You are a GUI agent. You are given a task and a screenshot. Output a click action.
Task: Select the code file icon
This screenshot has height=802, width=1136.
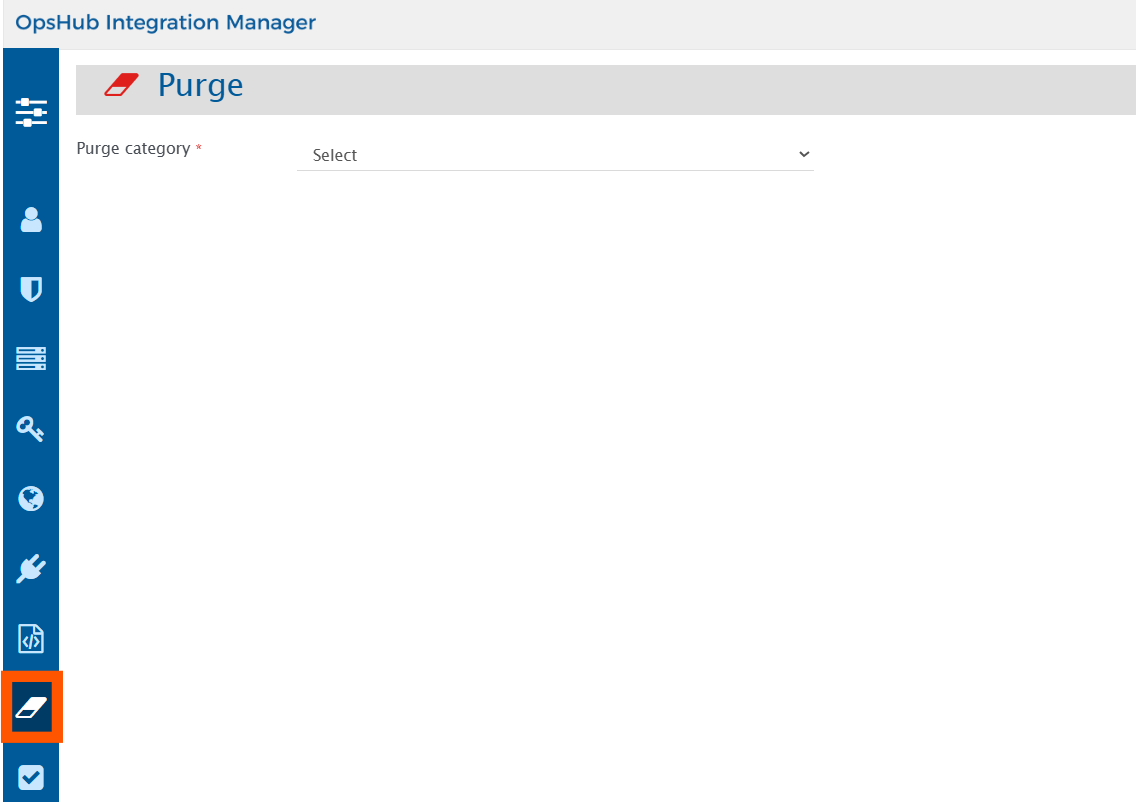click(31, 638)
